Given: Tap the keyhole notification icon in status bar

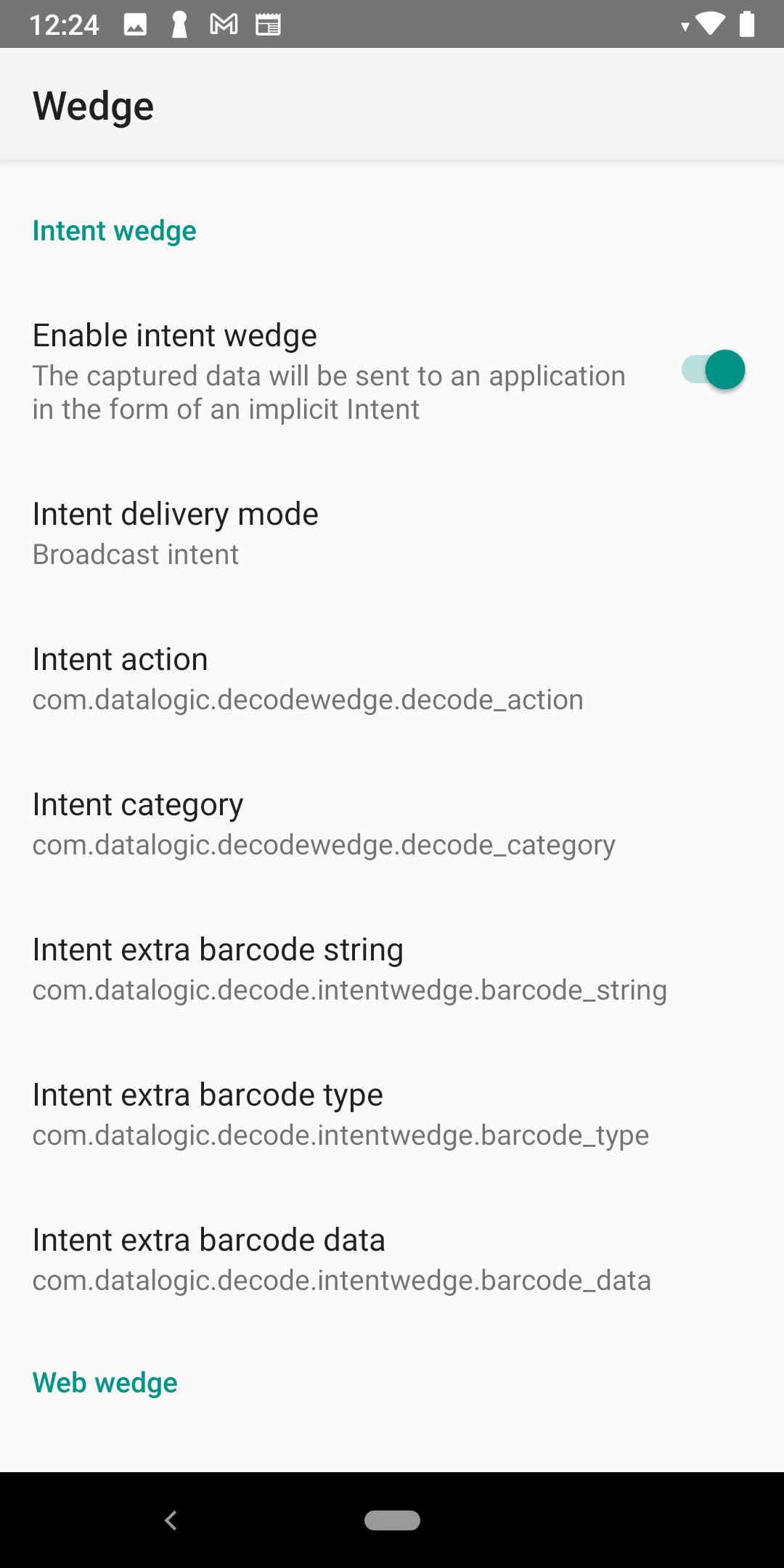Looking at the screenshot, I should click(179, 25).
